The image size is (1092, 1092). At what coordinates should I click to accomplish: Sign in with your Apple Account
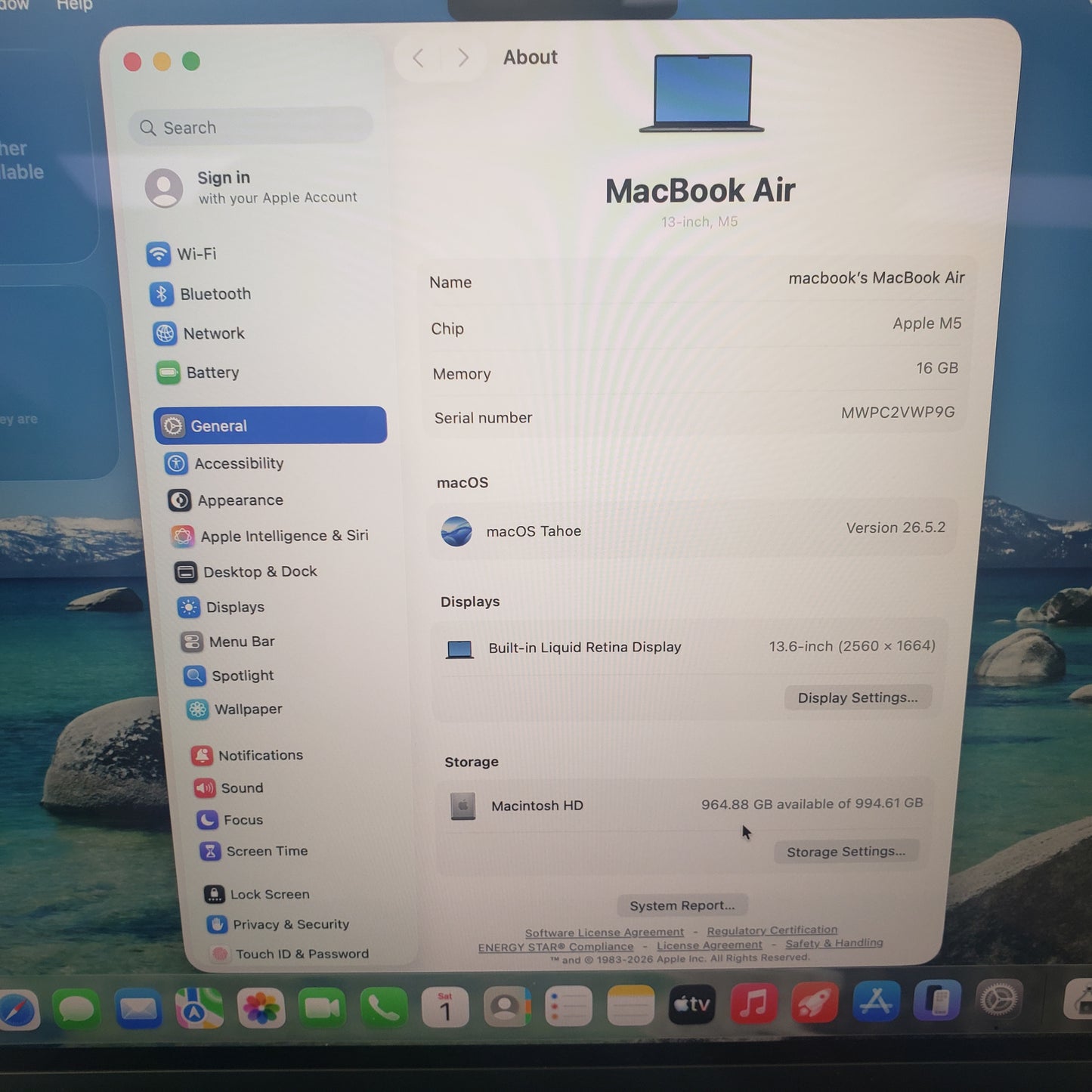pos(252,187)
